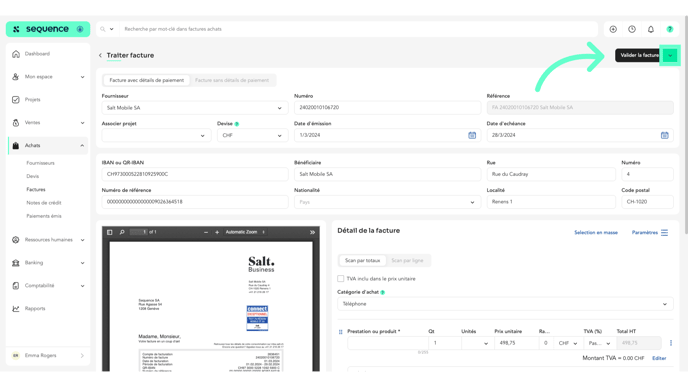Image resolution: width=688 pixels, height=387 pixels.
Task: Check TVA inclu dans le prix unitaire
Action: [340, 279]
